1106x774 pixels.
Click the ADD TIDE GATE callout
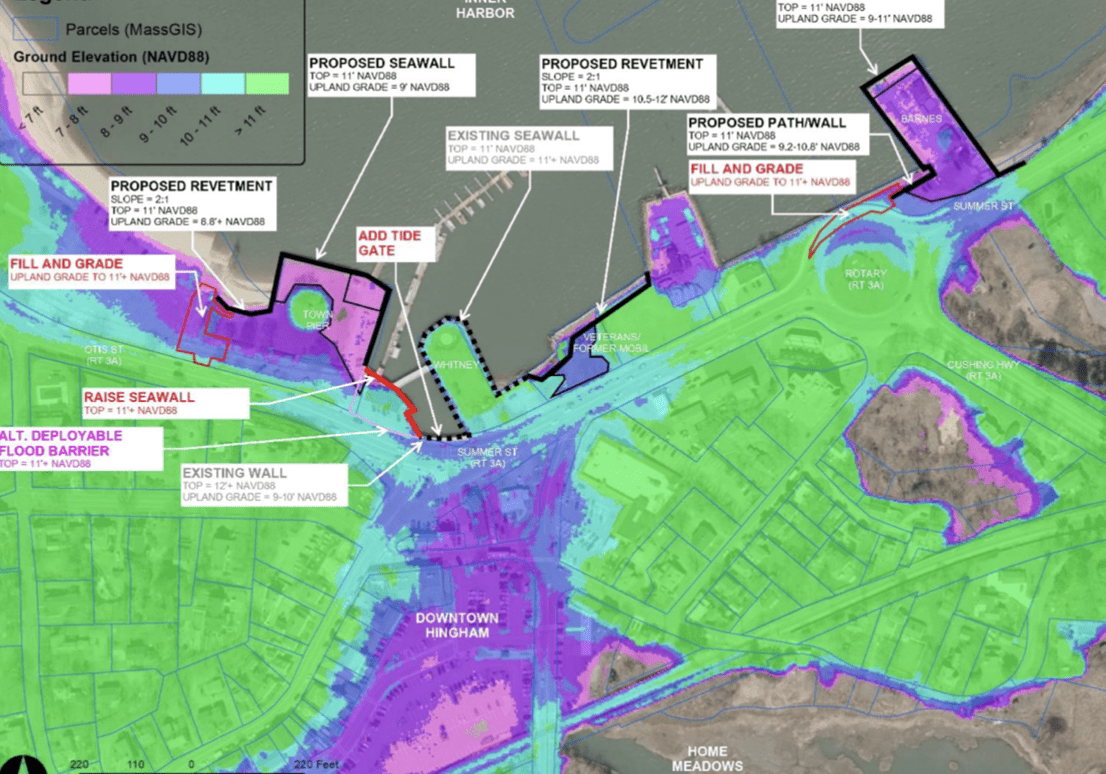(397, 243)
